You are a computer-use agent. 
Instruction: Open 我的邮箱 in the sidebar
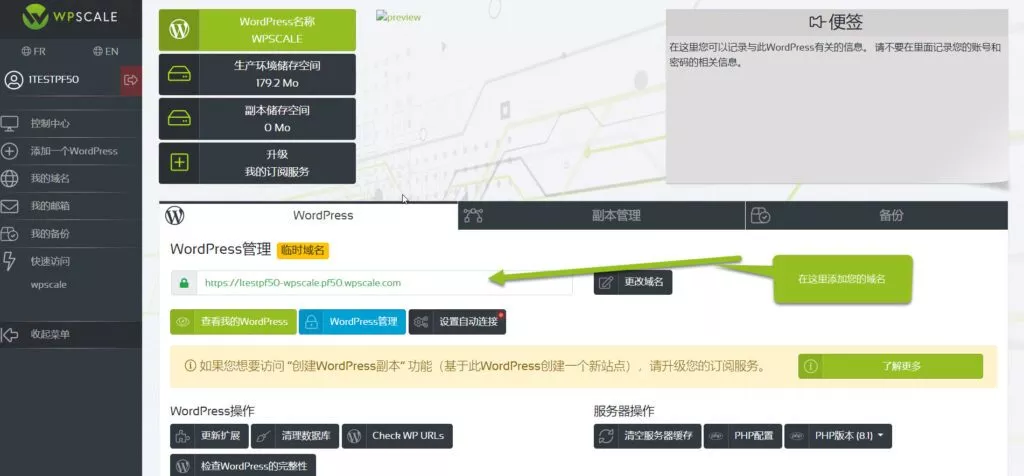click(x=50, y=206)
